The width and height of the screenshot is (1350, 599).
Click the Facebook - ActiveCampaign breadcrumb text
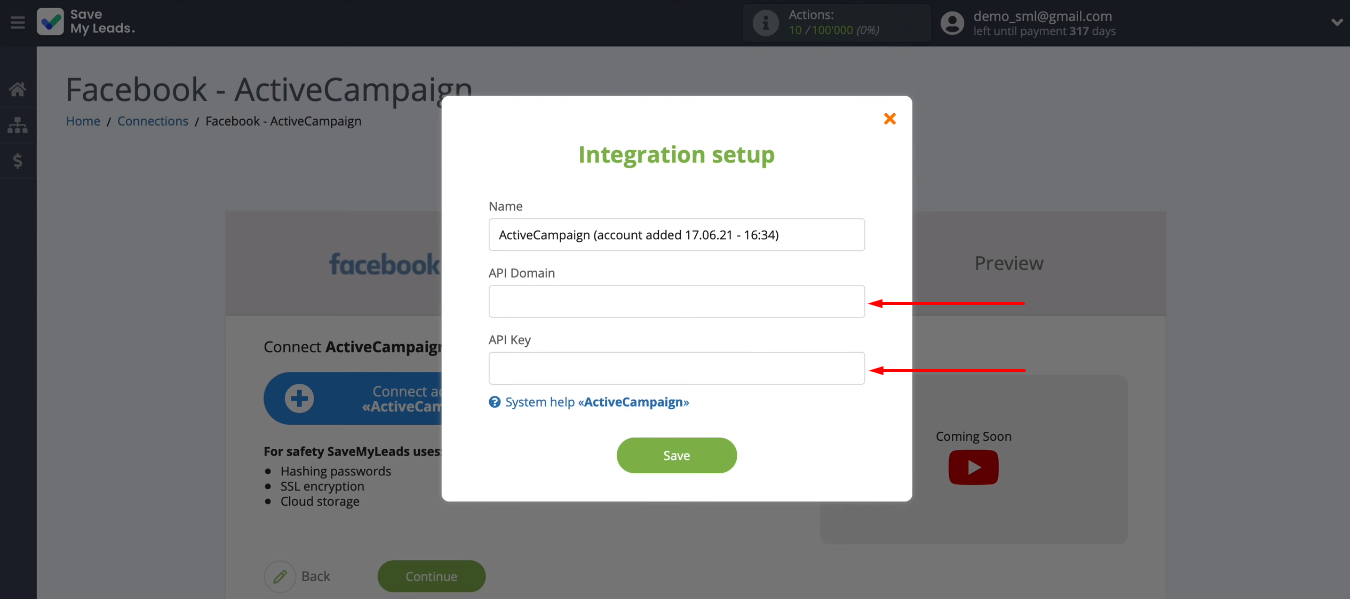tap(283, 121)
